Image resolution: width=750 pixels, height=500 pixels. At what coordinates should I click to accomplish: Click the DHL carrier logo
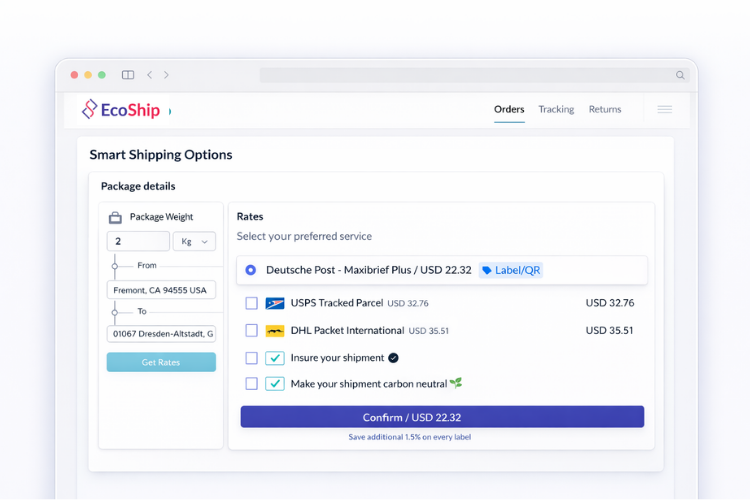tap(275, 331)
